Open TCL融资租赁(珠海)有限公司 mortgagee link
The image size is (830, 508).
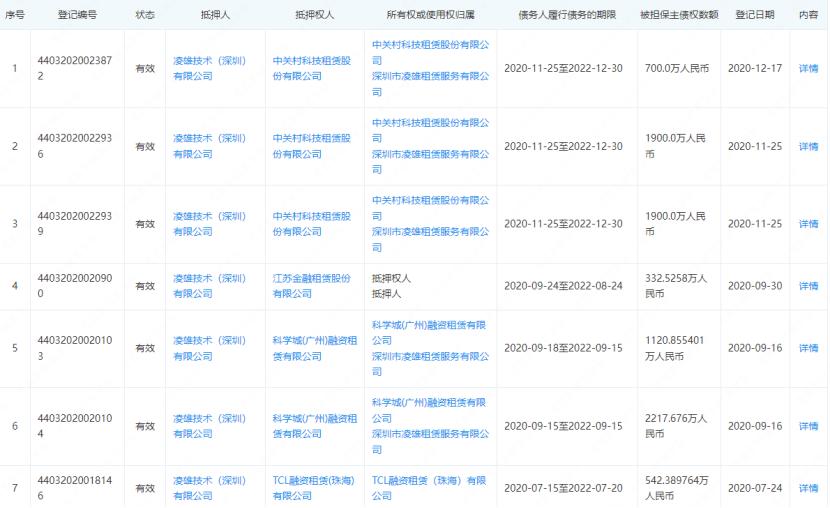click(313, 488)
